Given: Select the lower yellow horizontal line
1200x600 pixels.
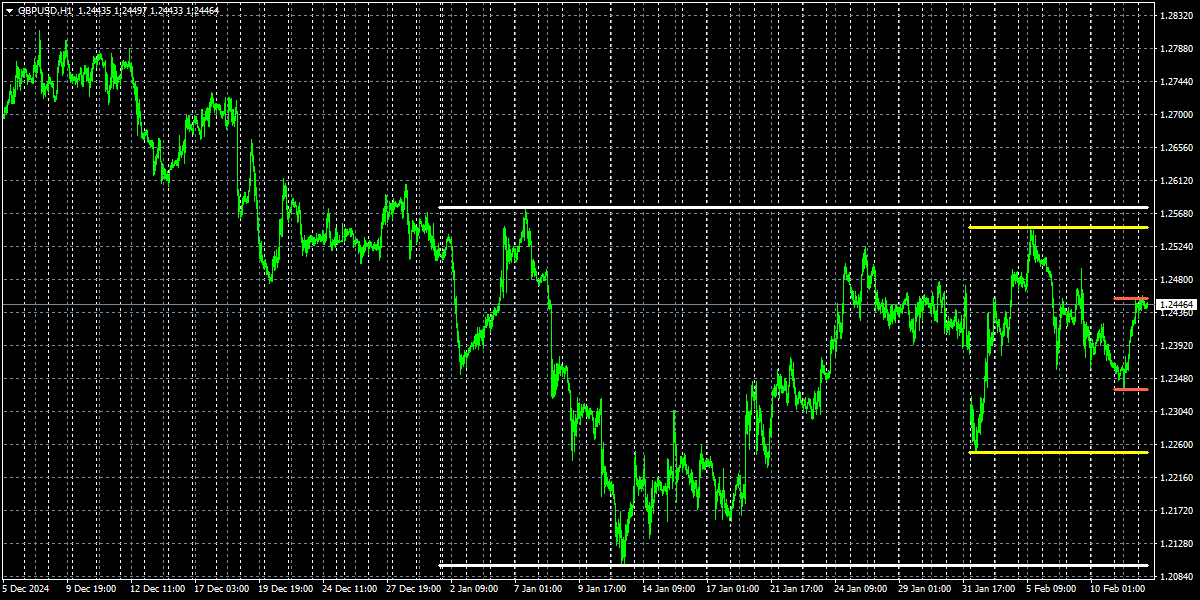Looking at the screenshot, I should coord(1058,453).
